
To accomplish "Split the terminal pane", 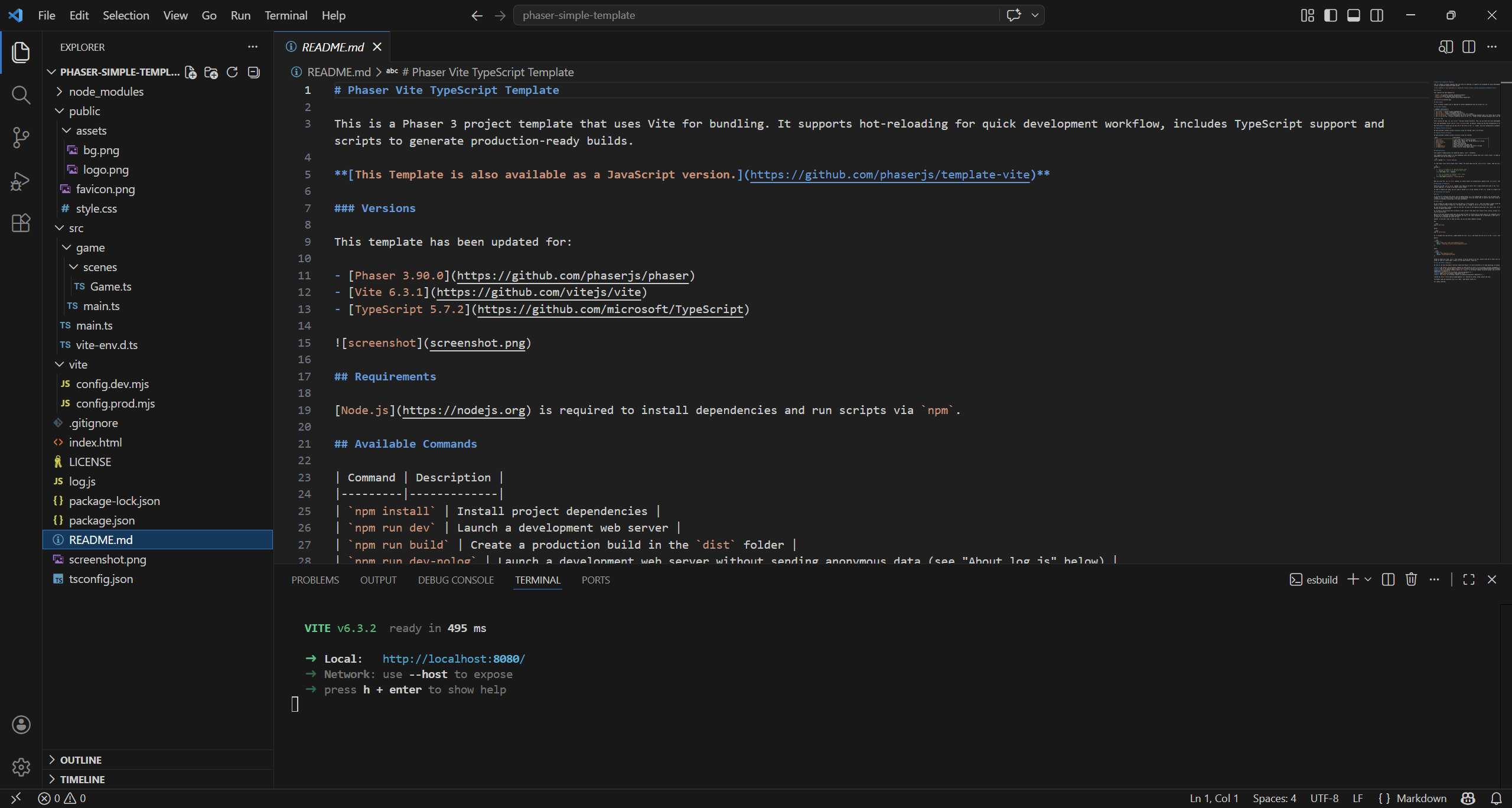I will point(1388,579).
